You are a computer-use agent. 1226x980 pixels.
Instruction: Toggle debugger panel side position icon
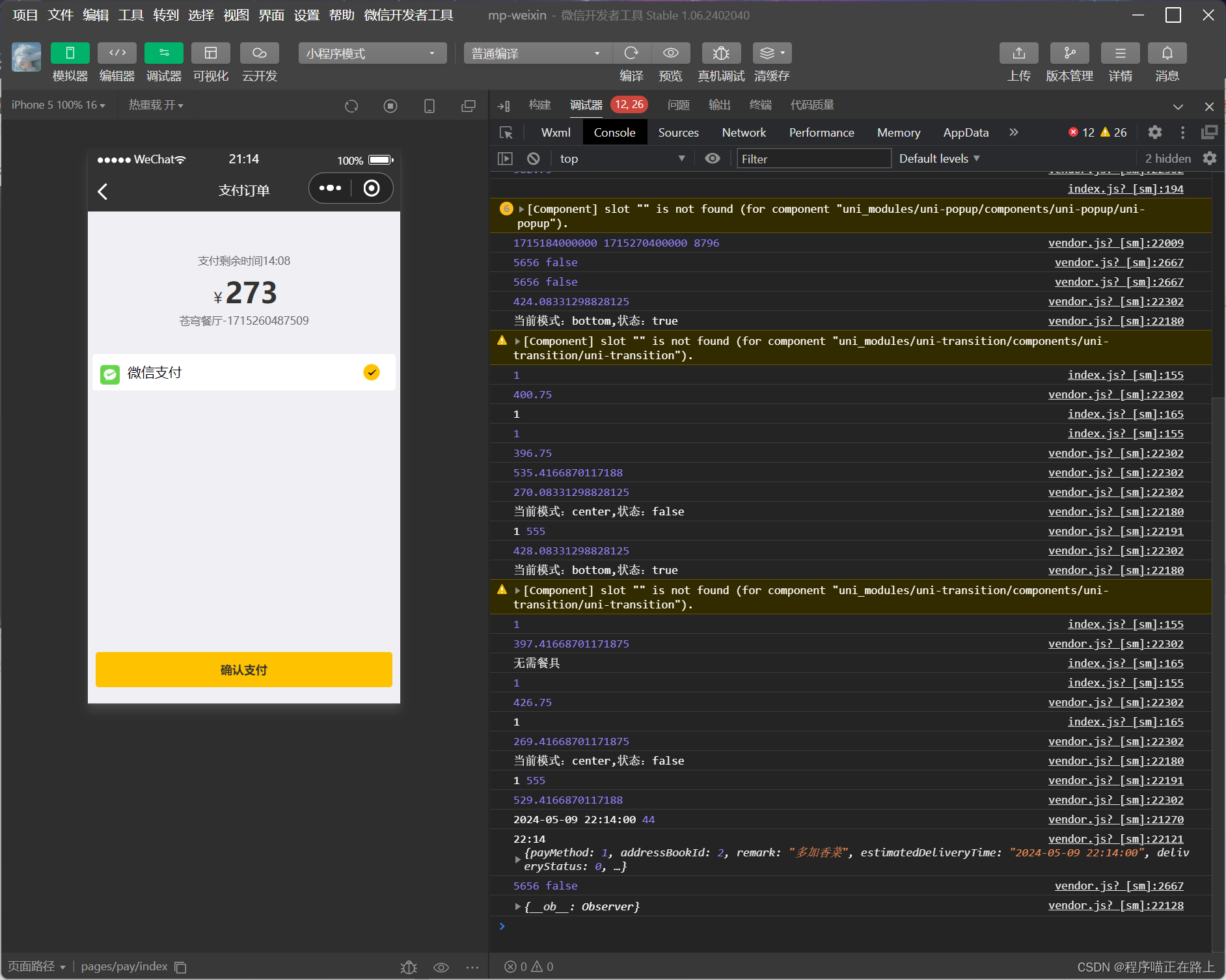pyautogui.click(x=504, y=106)
